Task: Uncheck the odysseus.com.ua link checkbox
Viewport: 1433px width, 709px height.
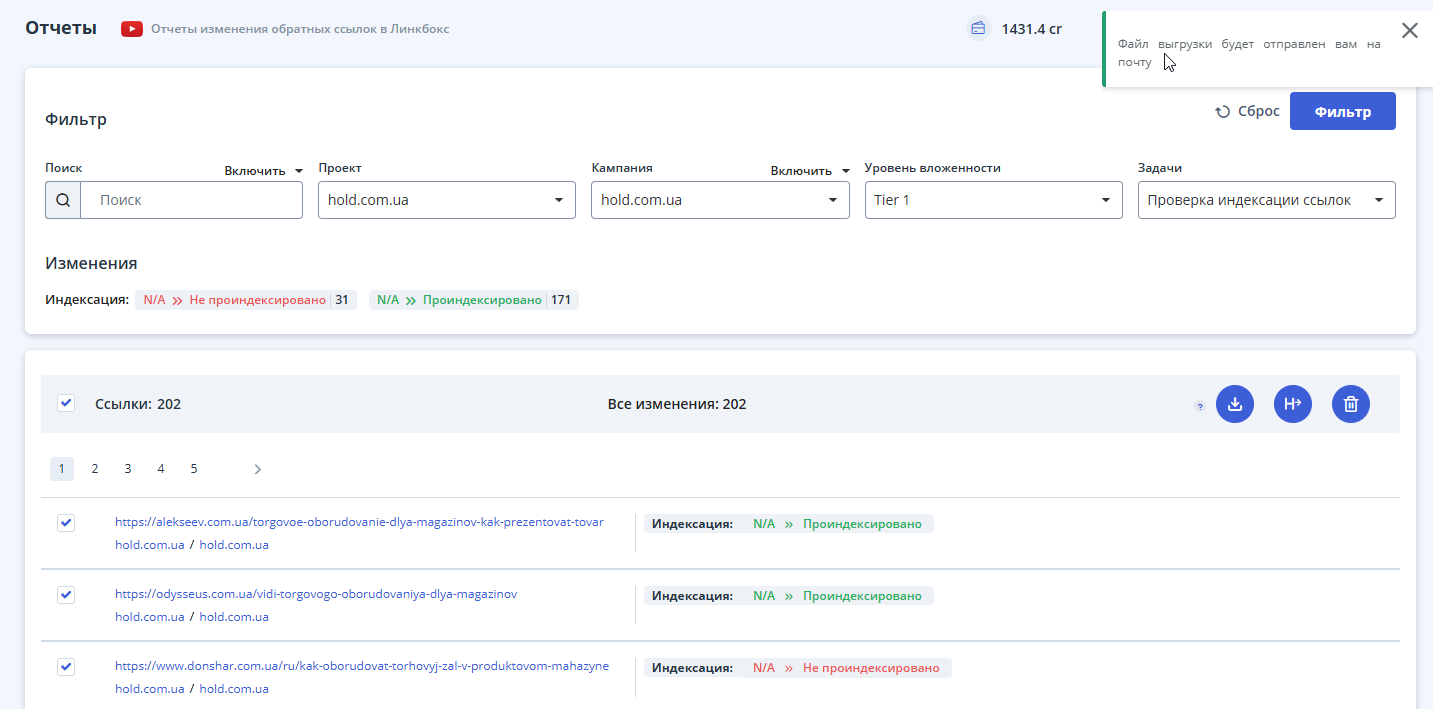Action: click(66, 595)
